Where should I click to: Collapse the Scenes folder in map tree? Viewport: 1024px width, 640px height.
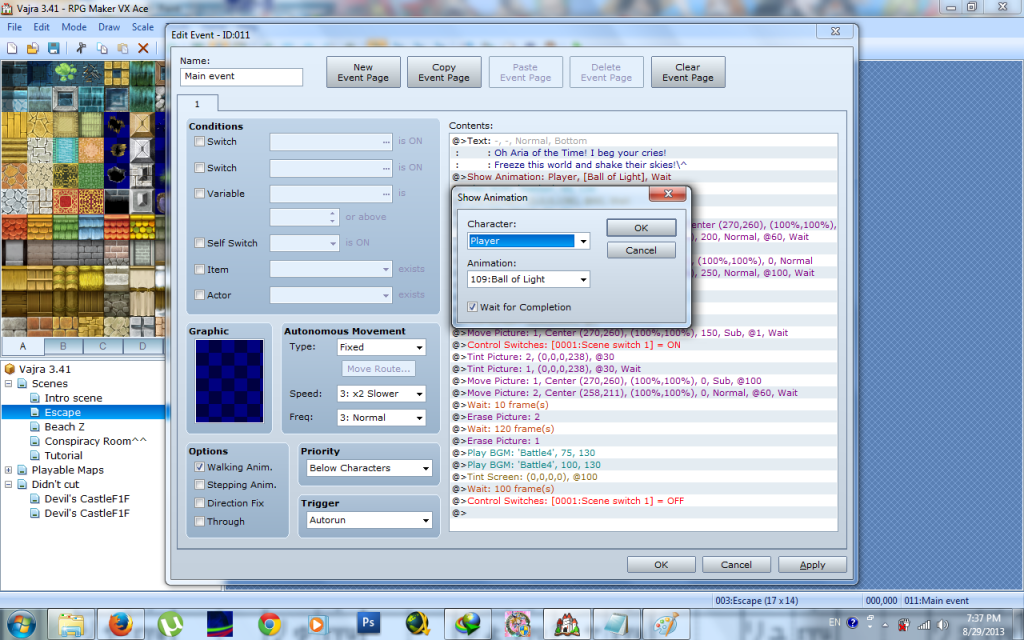pos(8,383)
